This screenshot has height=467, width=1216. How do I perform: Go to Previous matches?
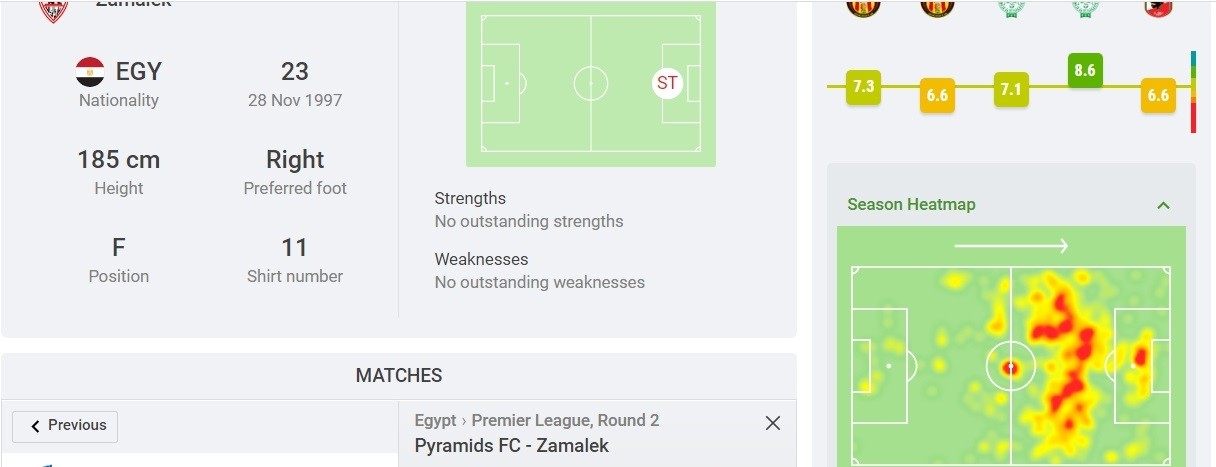click(65, 426)
